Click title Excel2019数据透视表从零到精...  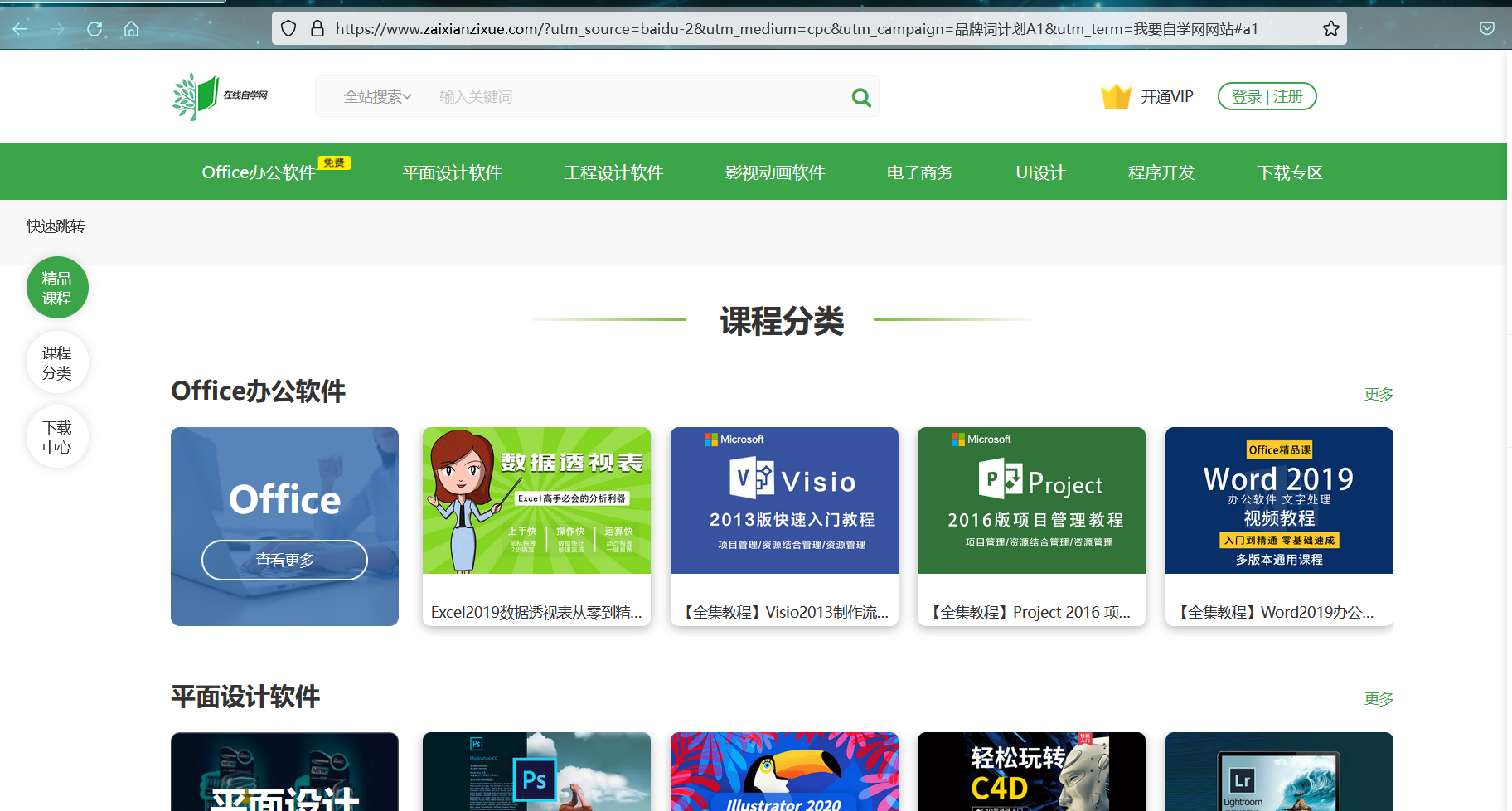(x=536, y=612)
